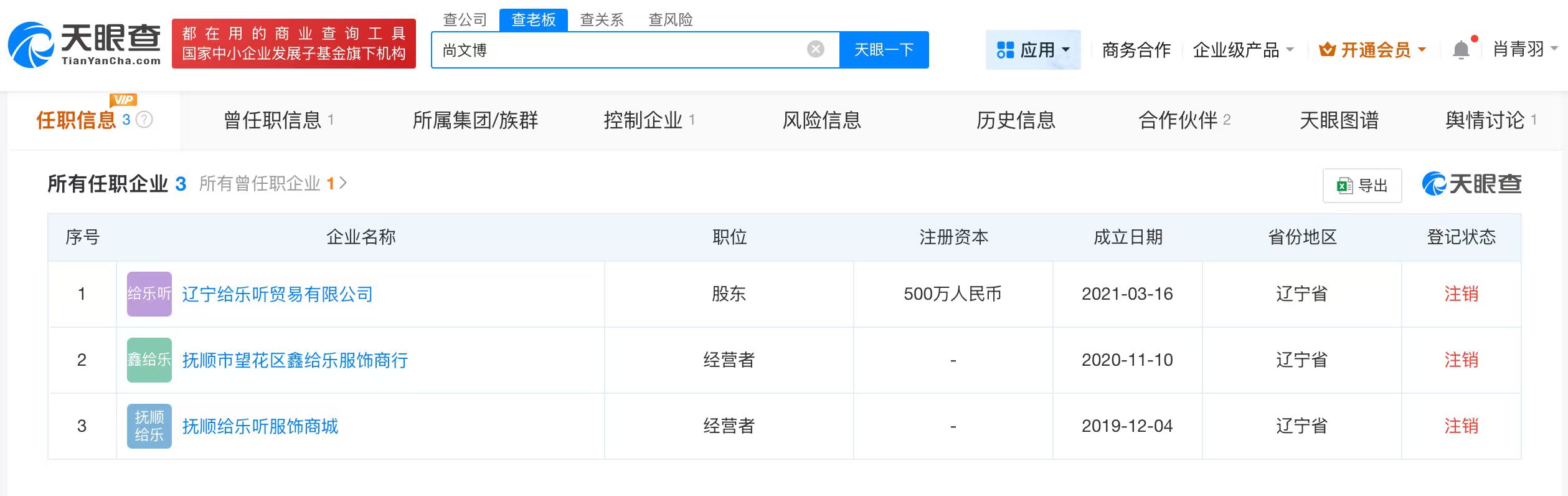The width and height of the screenshot is (1568, 496).
Task: Click the search input field
Action: tap(623, 50)
